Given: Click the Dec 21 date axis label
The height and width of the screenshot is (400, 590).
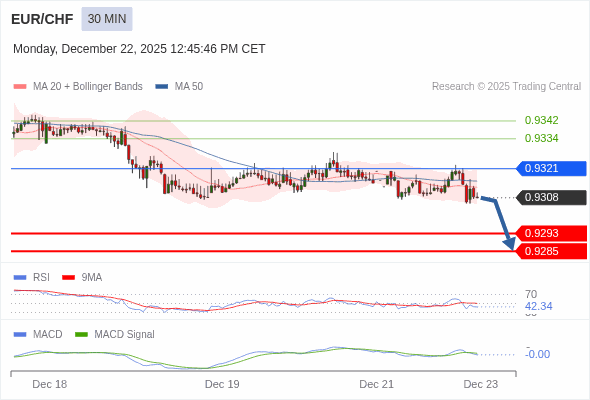Looking at the screenshot, I should point(376,384).
